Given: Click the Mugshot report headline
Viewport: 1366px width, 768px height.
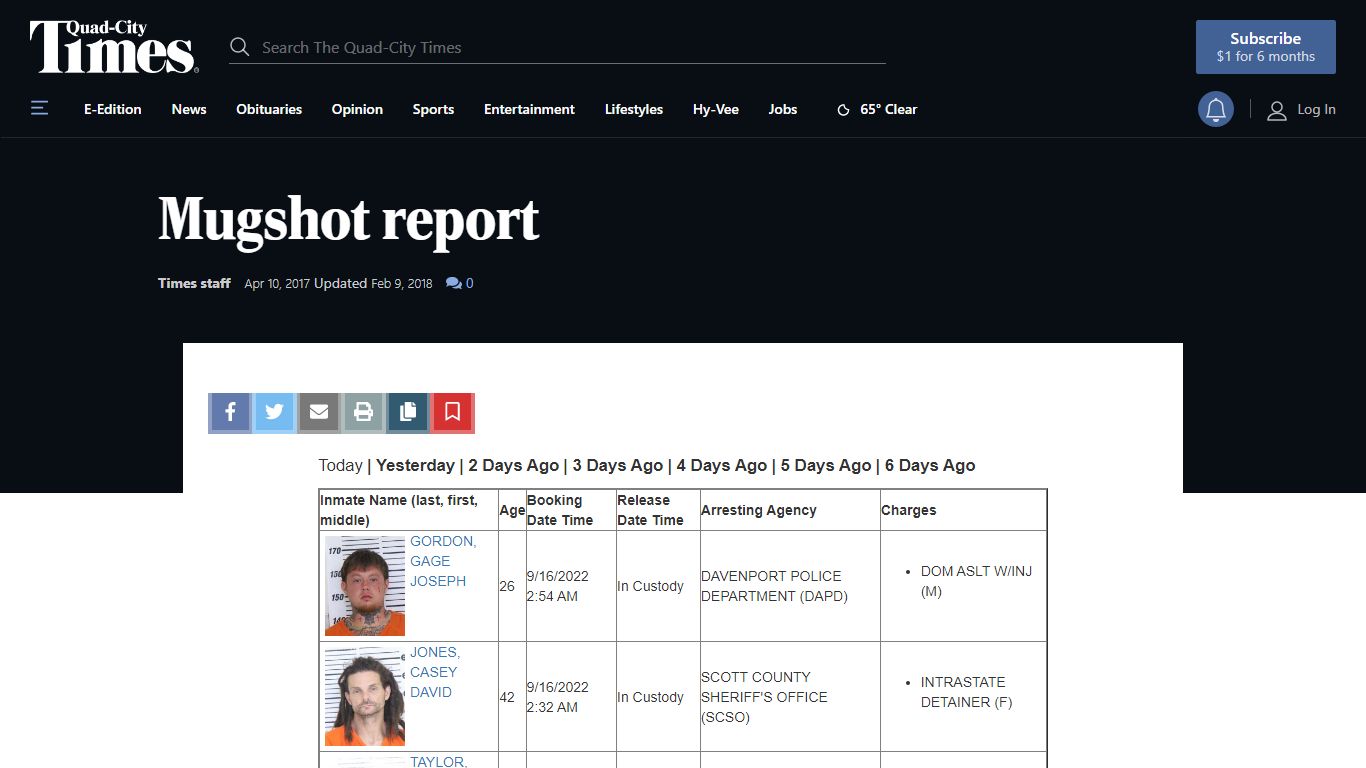Looking at the screenshot, I should 349,220.
